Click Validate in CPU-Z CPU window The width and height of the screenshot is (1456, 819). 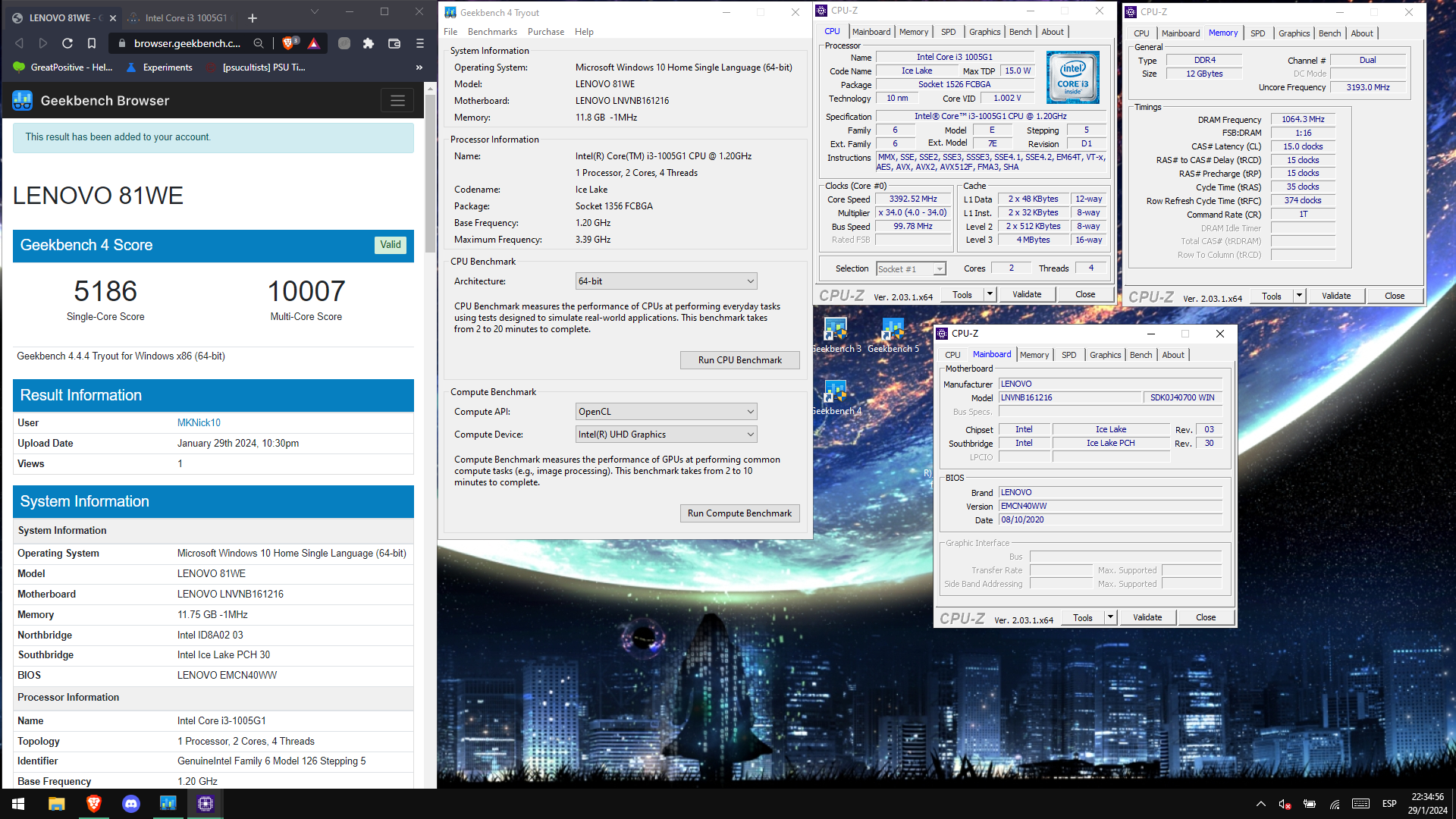pos(1027,294)
